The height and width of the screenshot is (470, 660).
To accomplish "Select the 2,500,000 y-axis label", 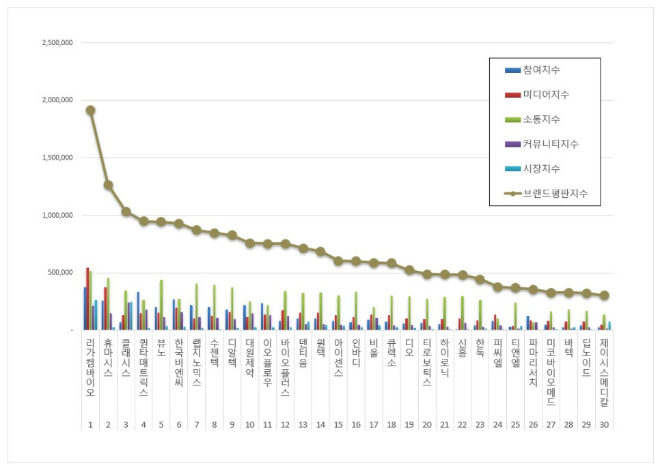I will click(56, 43).
